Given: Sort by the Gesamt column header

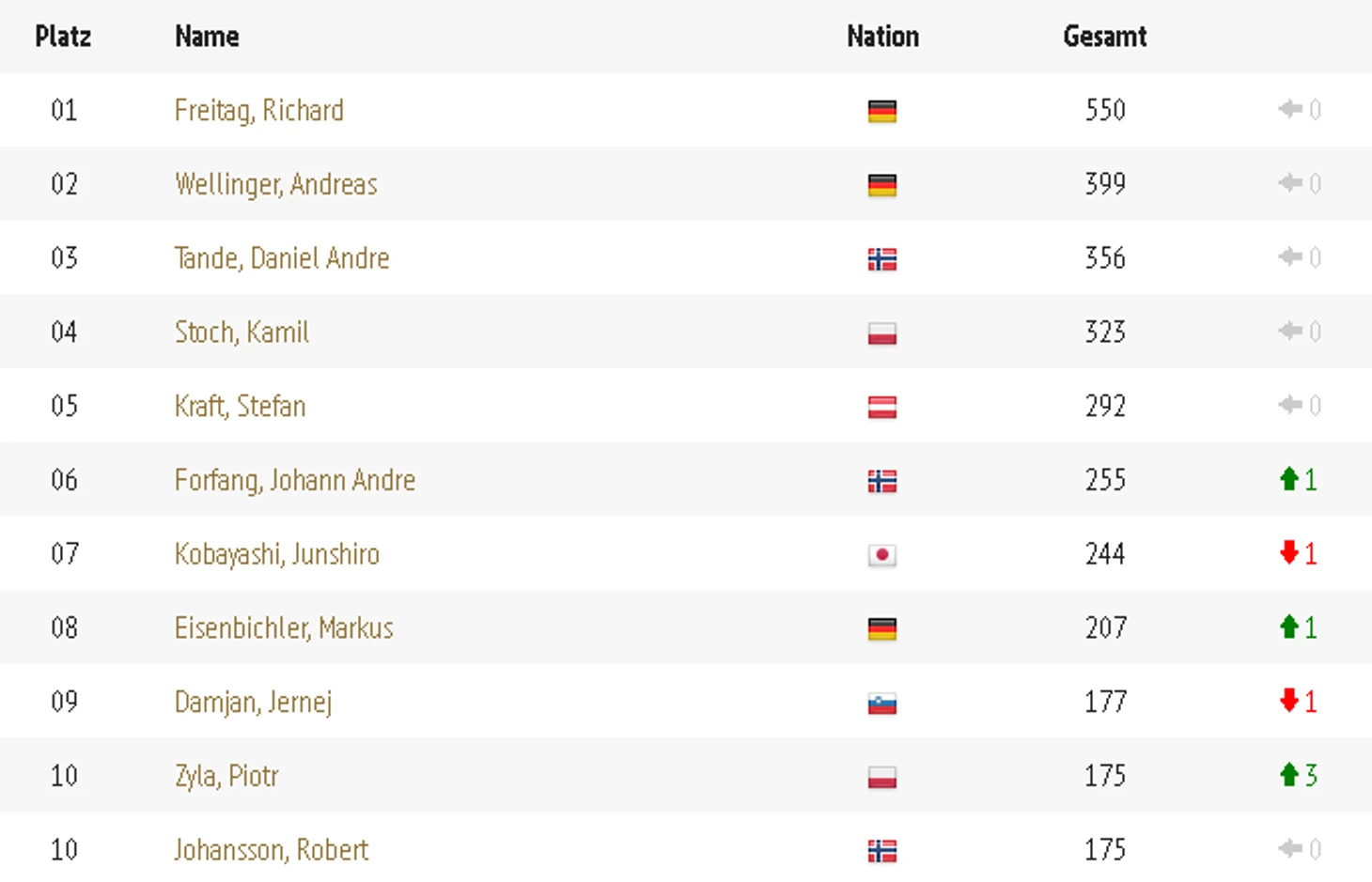Looking at the screenshot, I should (x=1105, y=37).
